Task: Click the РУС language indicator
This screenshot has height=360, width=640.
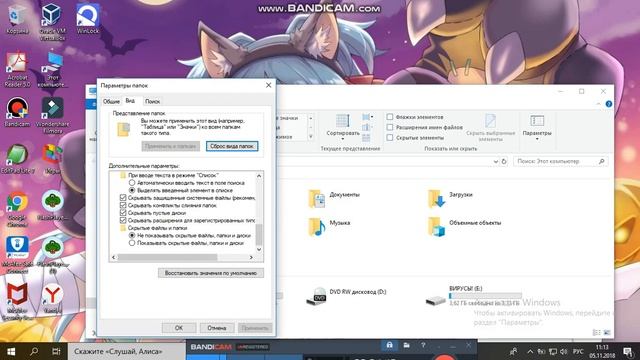Action: tap(578, 351)
